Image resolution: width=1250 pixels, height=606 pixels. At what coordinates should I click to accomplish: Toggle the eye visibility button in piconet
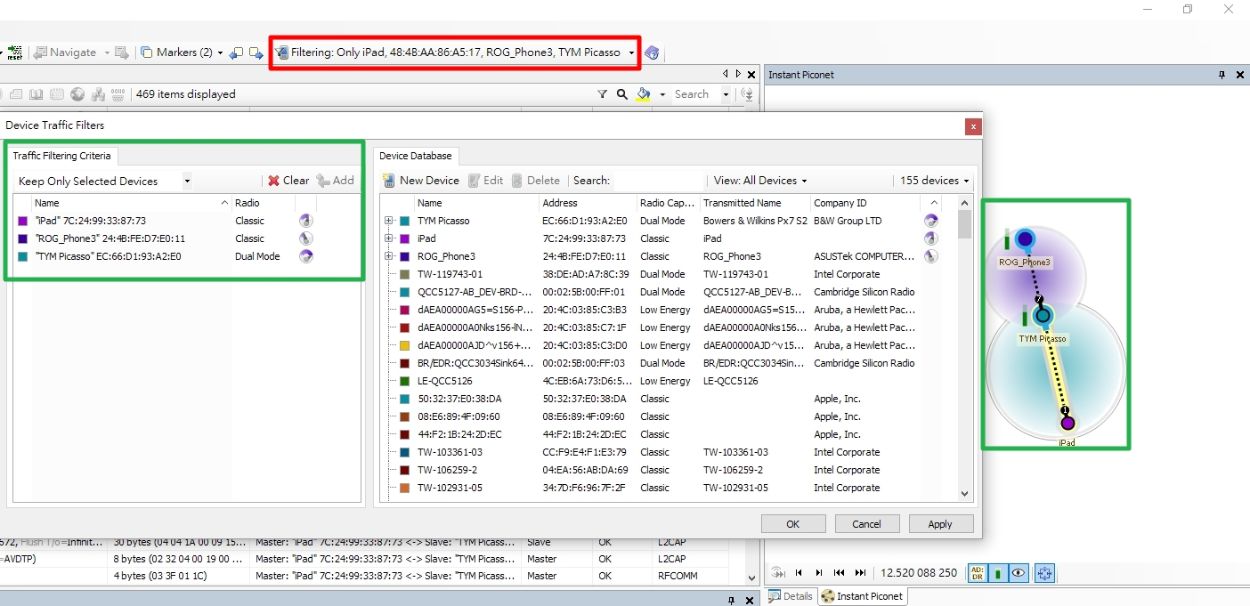coord(1018,573)
